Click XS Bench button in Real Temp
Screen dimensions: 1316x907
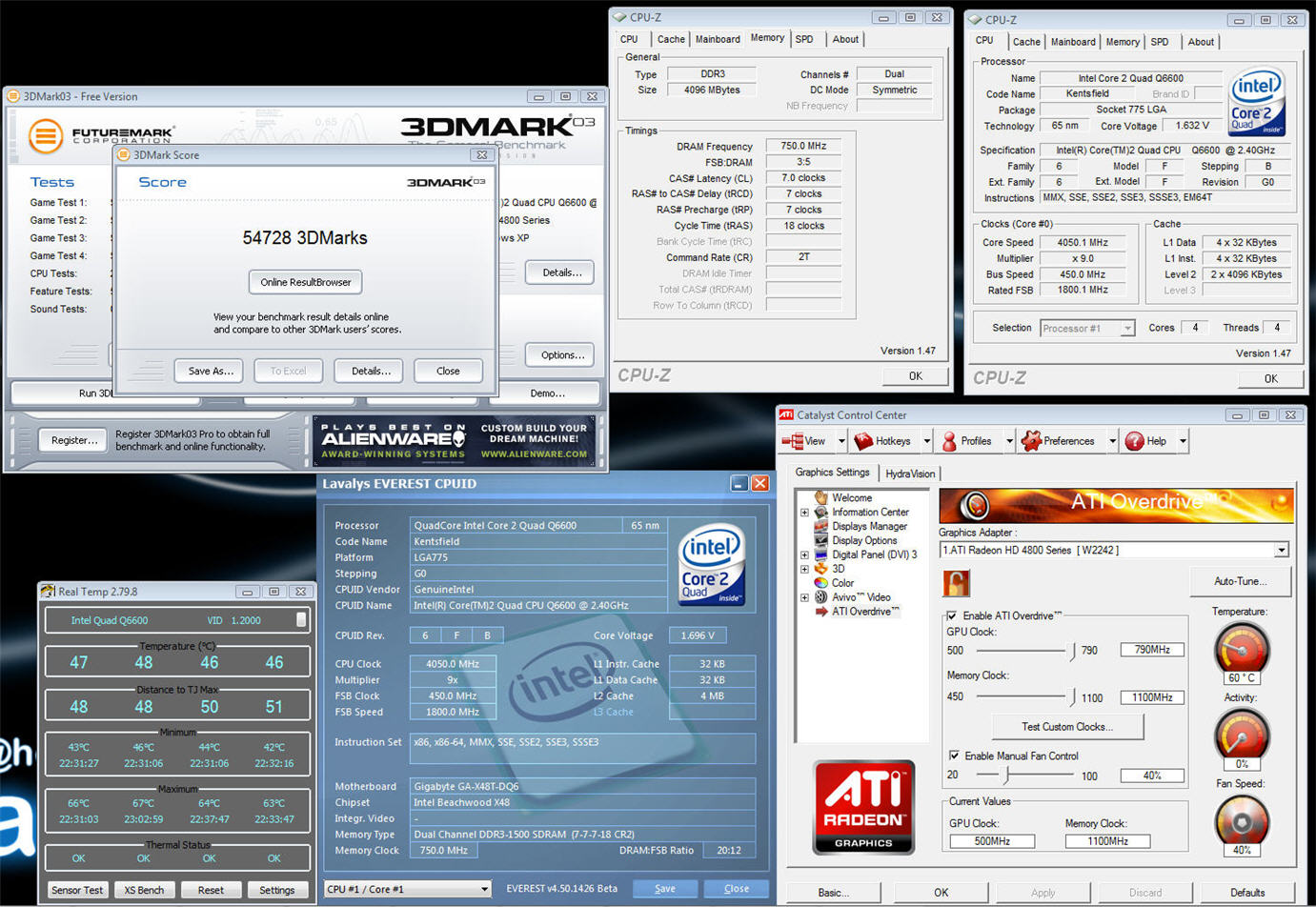click(144, 890)
